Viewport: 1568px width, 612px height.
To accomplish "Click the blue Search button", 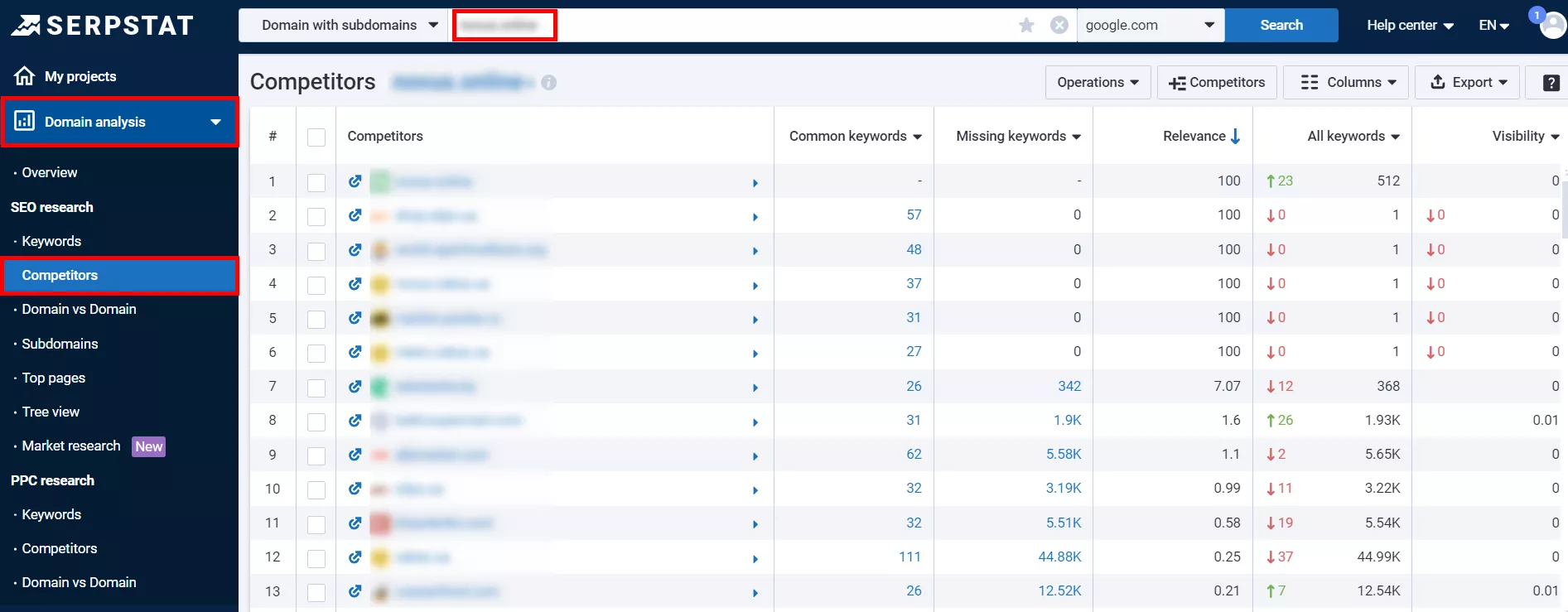I will pos(1281,25).
